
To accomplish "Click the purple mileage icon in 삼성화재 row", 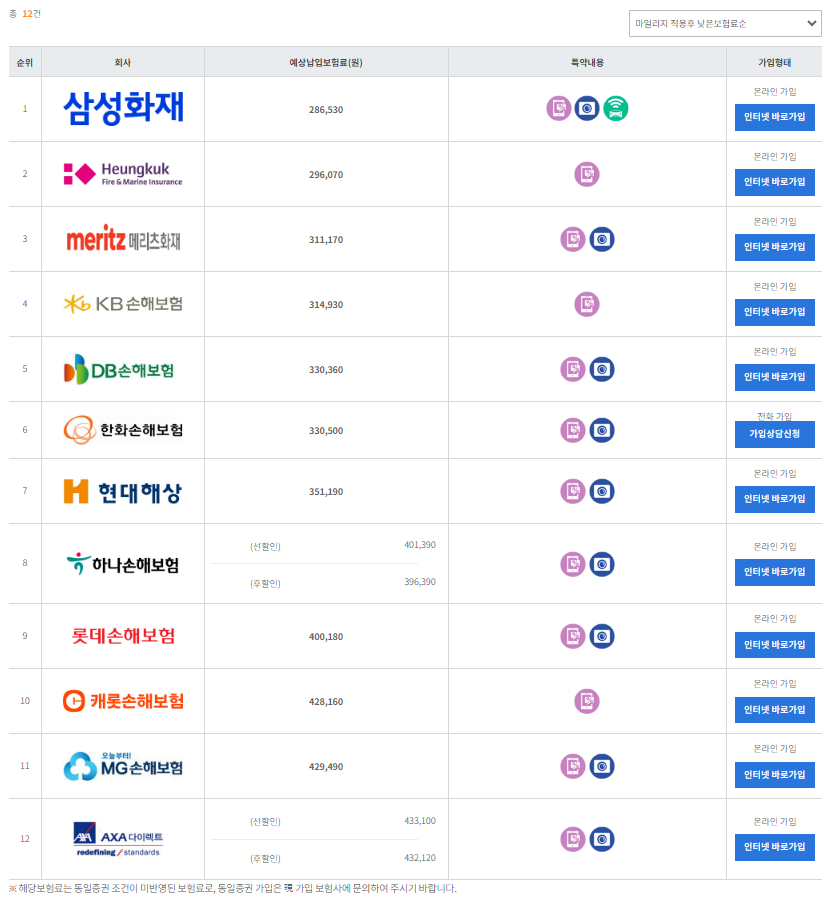I will click(x=559, y=108).
